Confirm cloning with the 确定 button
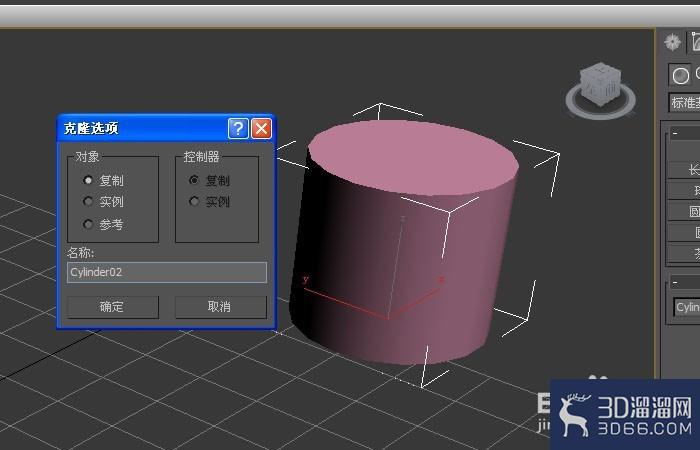This screenshot has width=700, height=450. (x=113, y=307)
